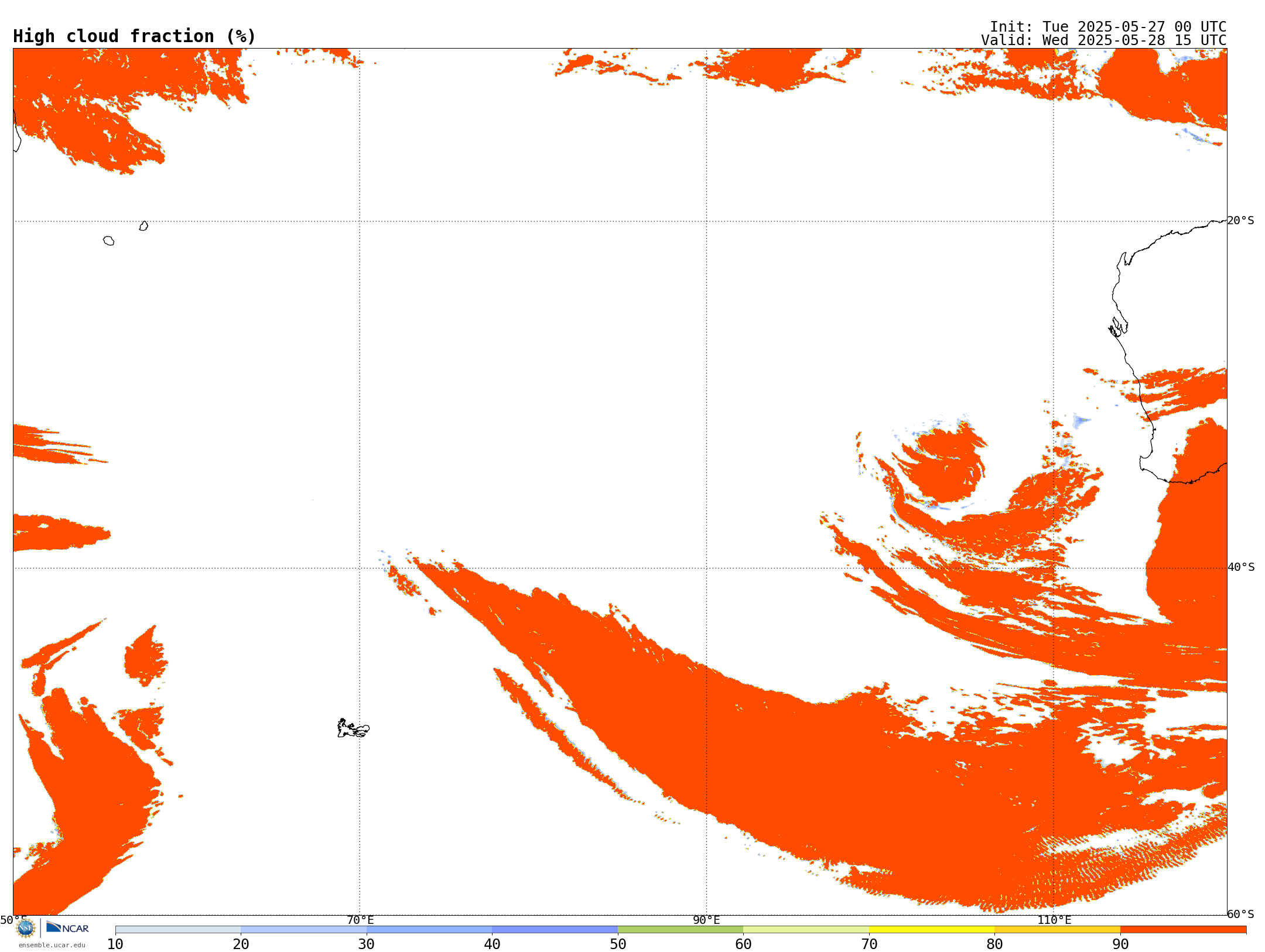Click the Mauritius island outline near 20°S
The width and height of the screenshot is (1265, 952).
click(143, 226)
